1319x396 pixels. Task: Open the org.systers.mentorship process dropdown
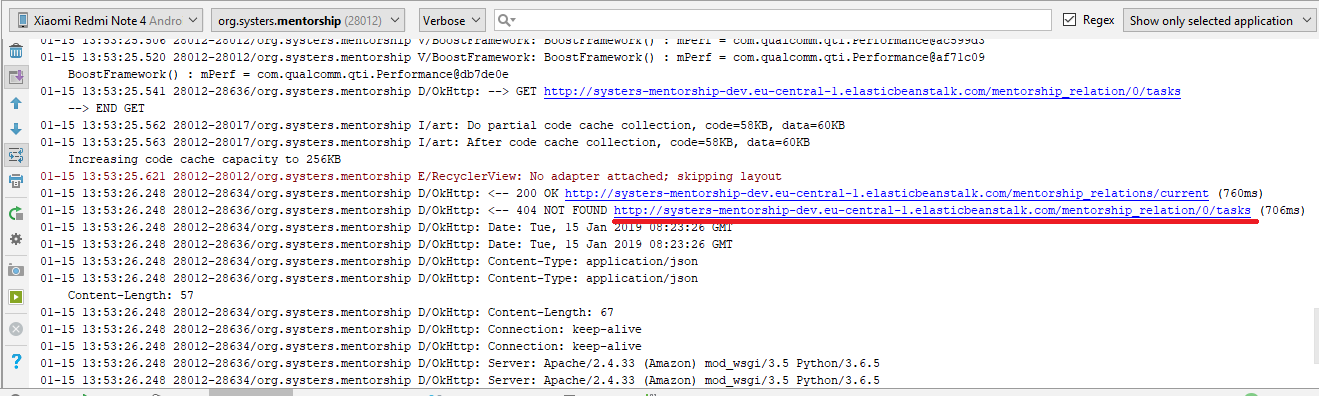[307, 20]
